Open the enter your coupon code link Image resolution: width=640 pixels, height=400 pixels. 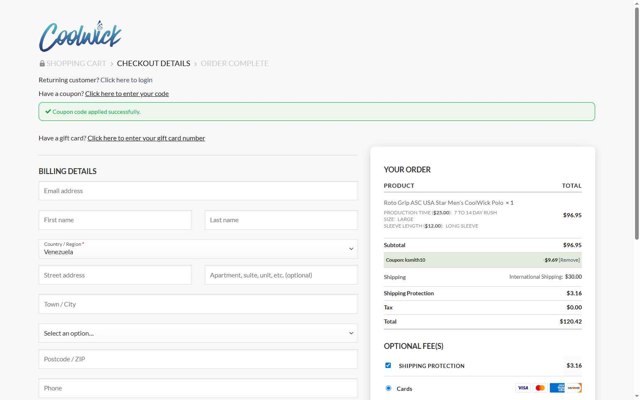(x=127, y=93)
